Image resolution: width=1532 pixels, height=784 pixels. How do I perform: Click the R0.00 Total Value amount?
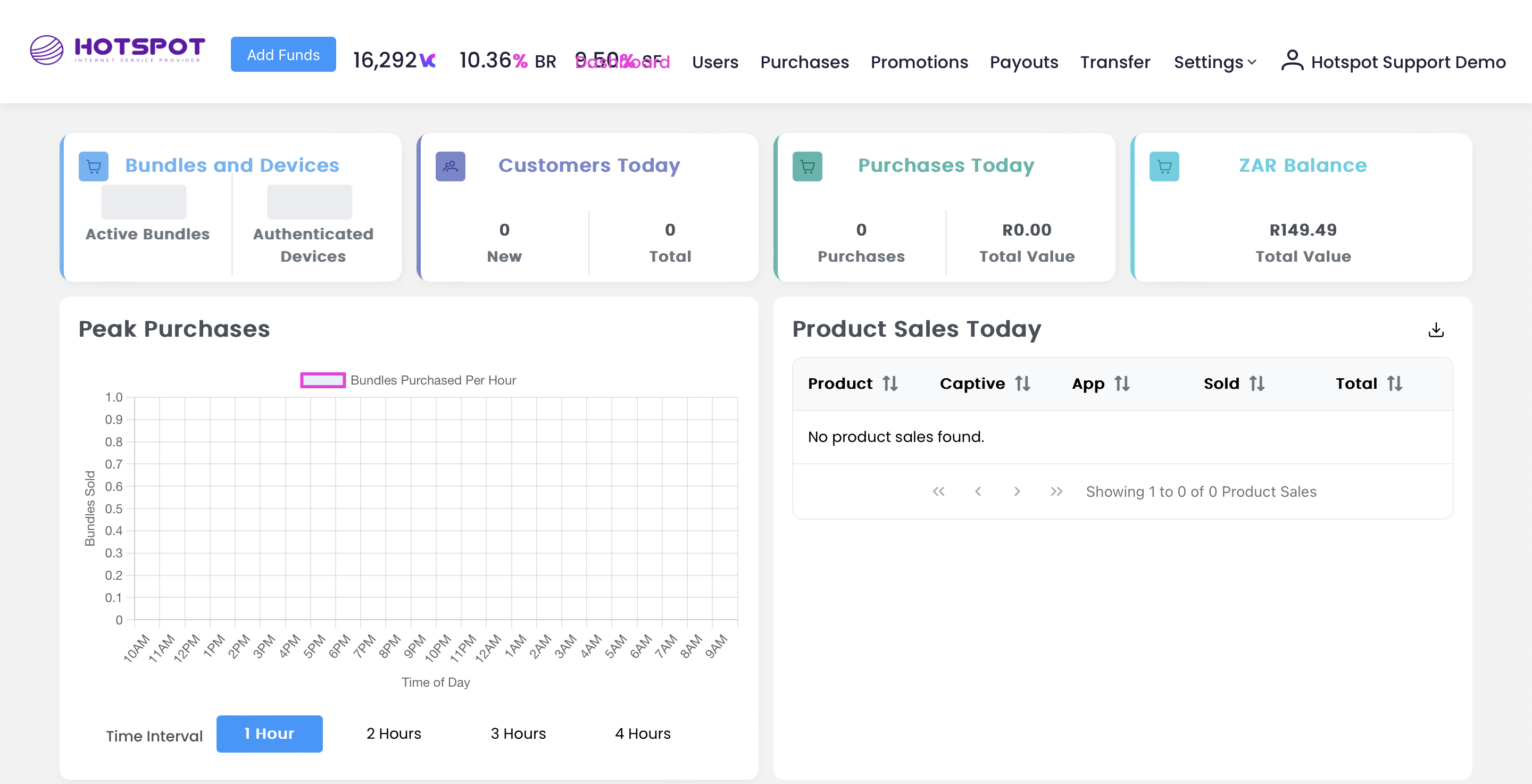[1027, 230]
